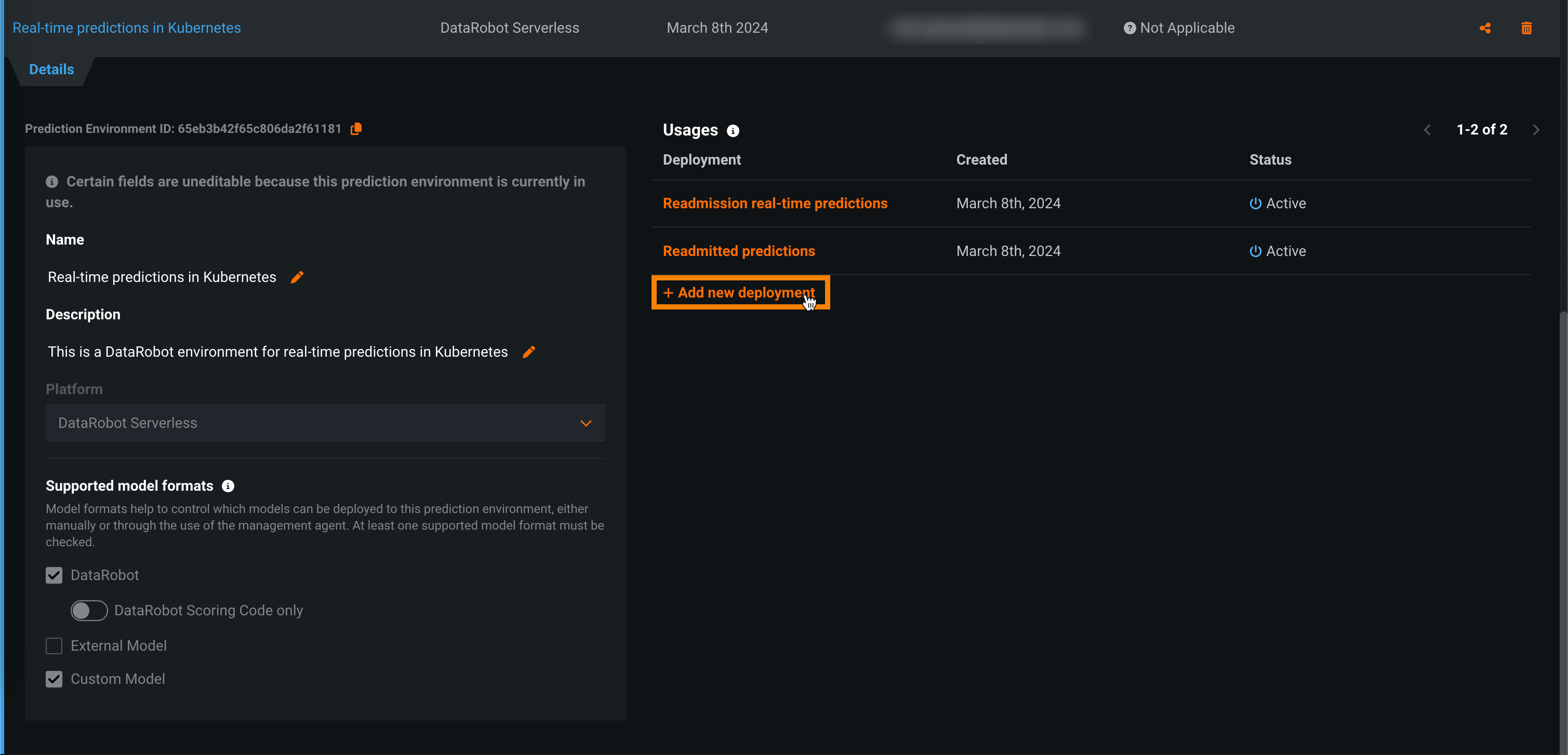Click Real-time predictions in Kubernetes header link
The height and width of the screenshot is (755, 1568).
pyautogui.click(x=127, y=28)
